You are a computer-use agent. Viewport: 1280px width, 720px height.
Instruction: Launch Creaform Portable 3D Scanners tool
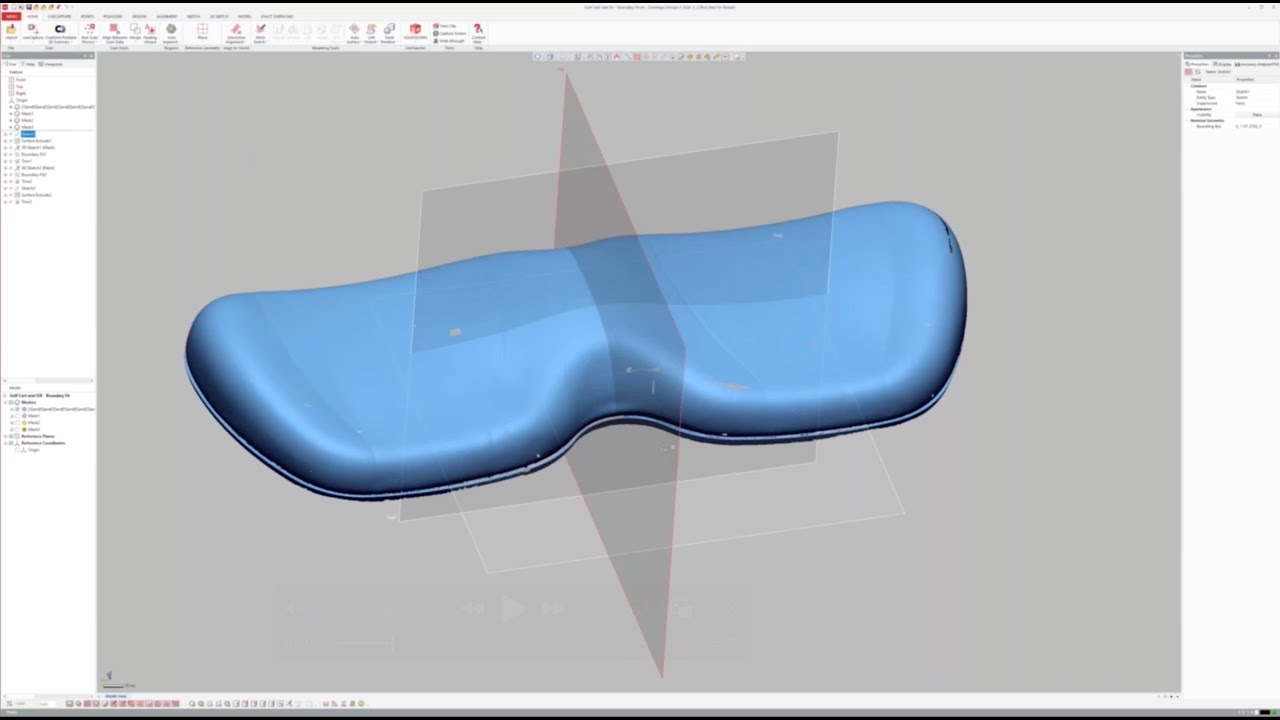[60, 33]
